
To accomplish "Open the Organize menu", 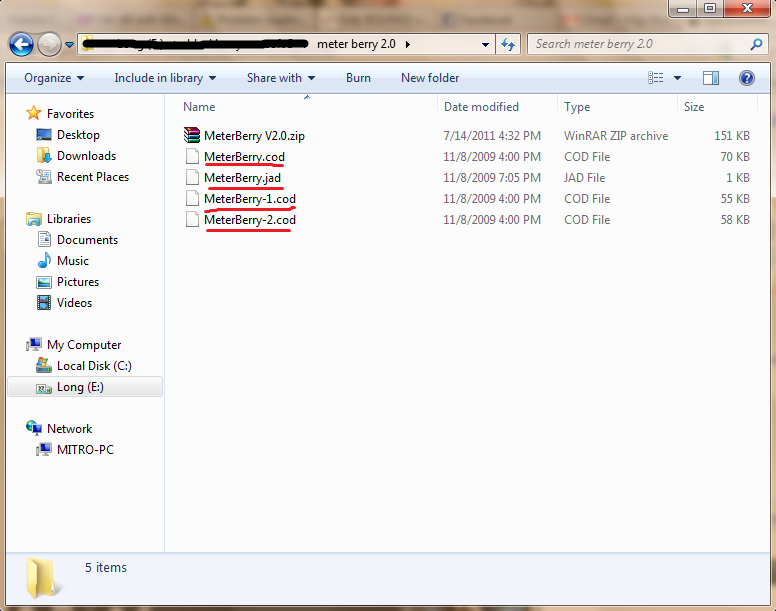I will pos(54,78).
